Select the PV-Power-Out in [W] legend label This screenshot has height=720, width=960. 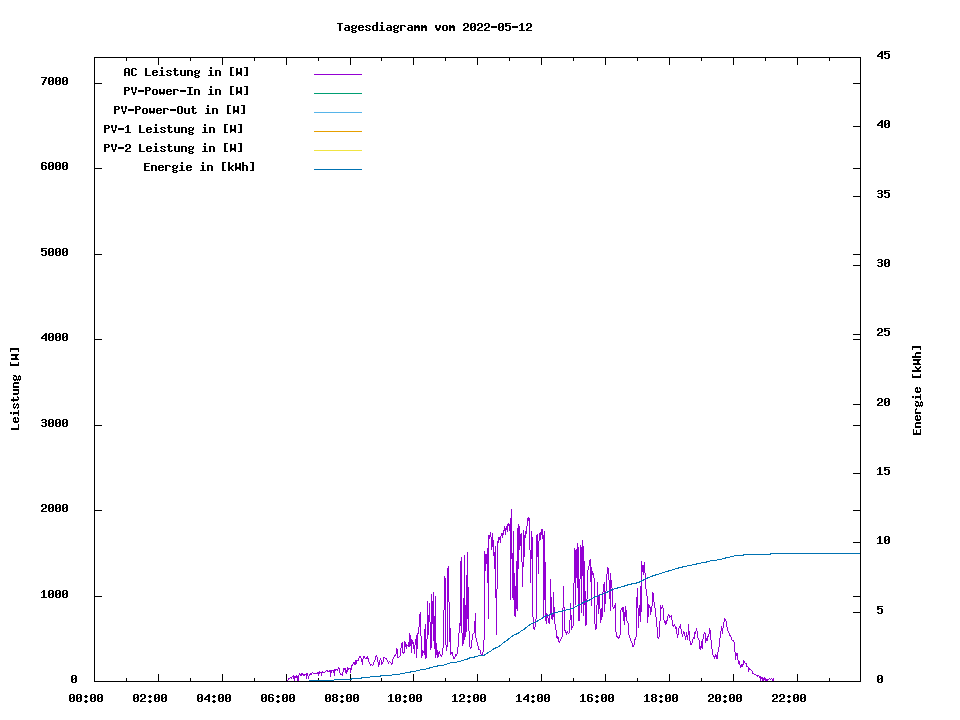click(x=180, y=110)
